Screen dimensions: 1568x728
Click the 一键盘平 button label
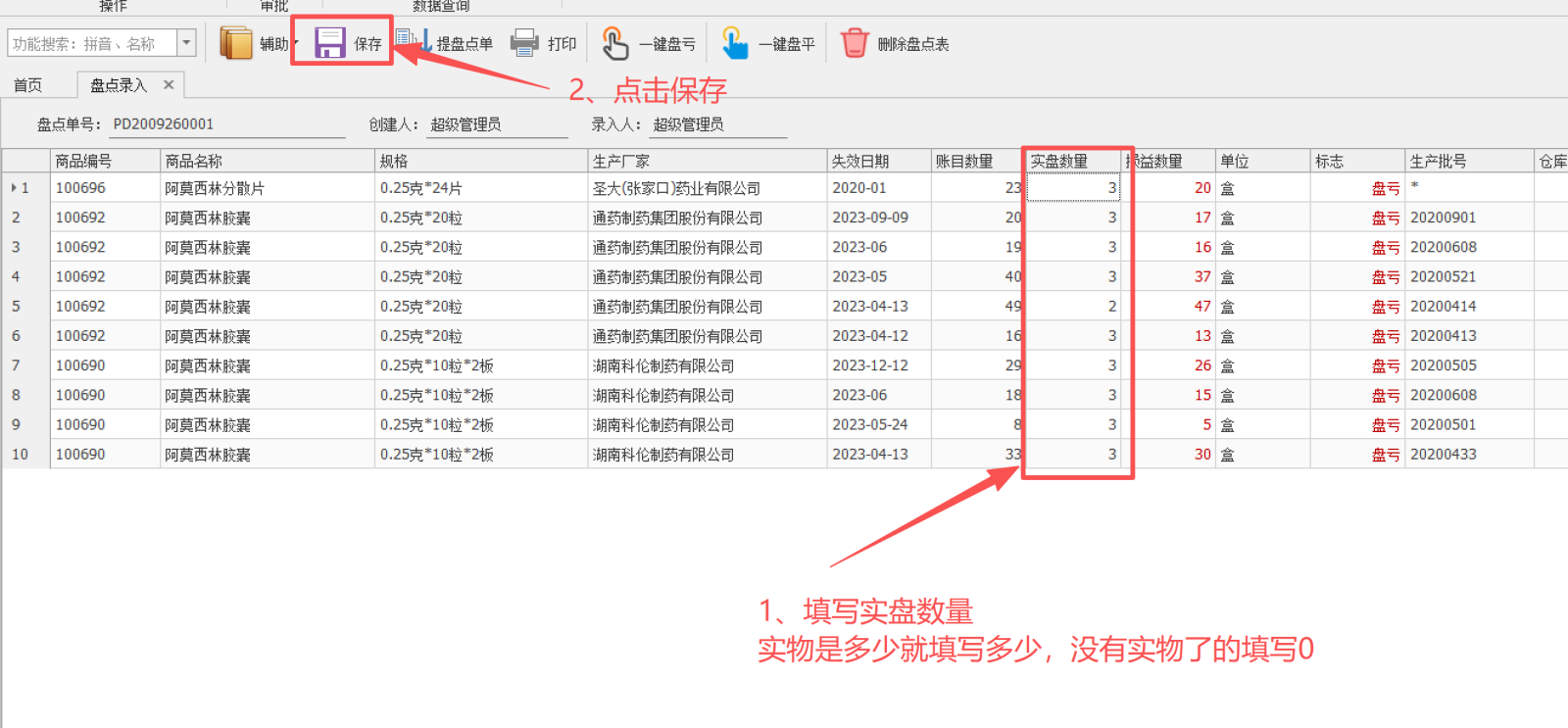pos(787,44)
